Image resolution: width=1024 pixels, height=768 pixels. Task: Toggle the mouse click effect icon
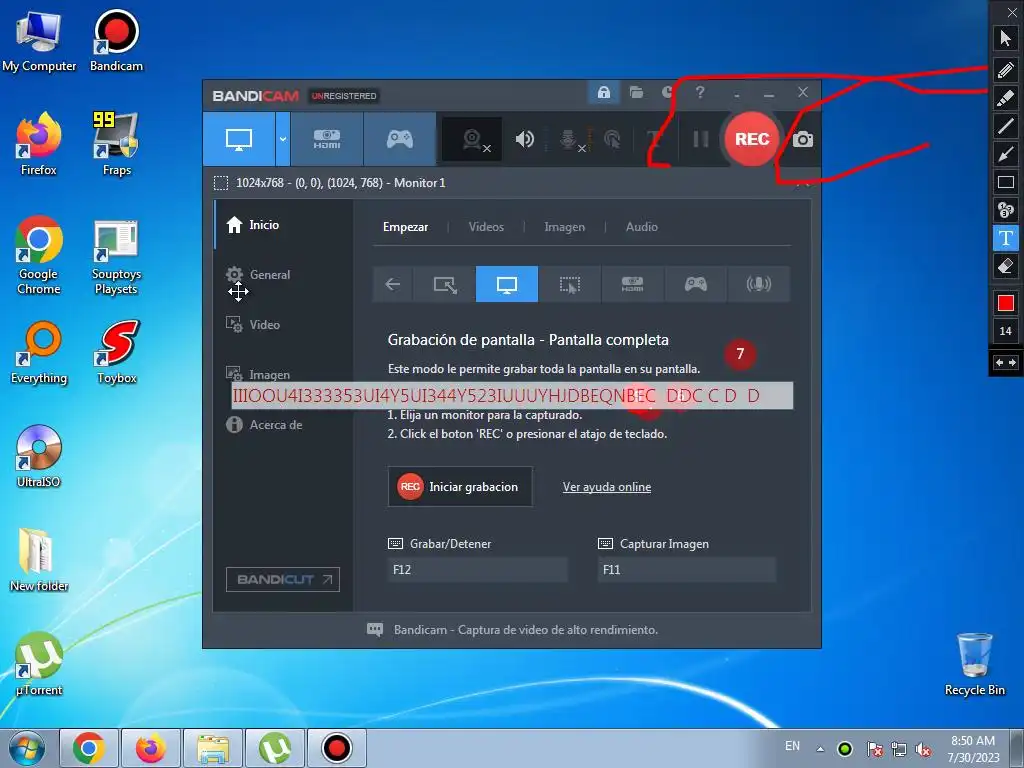(x=612, y=139)
